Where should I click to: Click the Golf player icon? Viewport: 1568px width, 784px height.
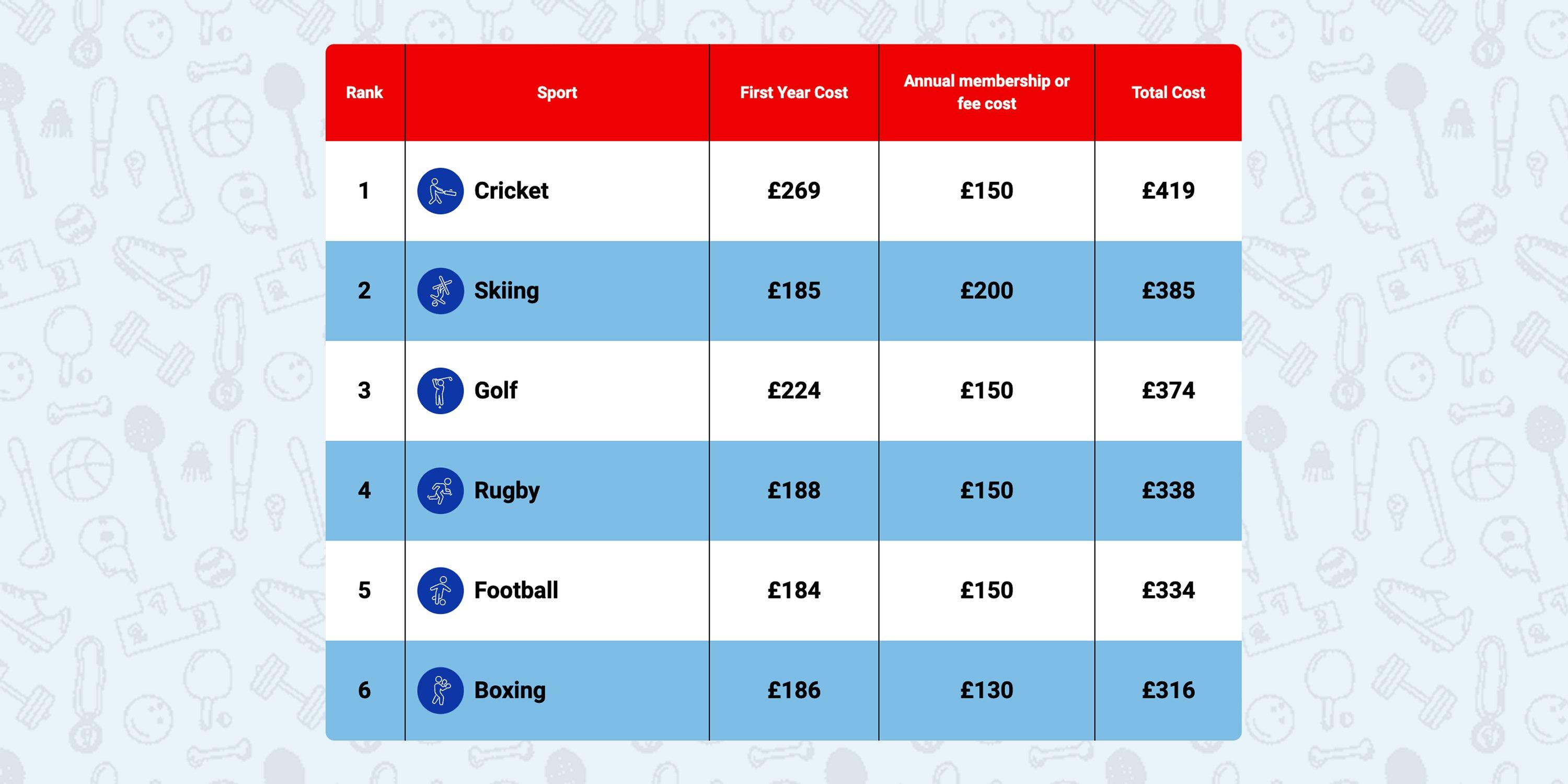click(x=440, y=391)
